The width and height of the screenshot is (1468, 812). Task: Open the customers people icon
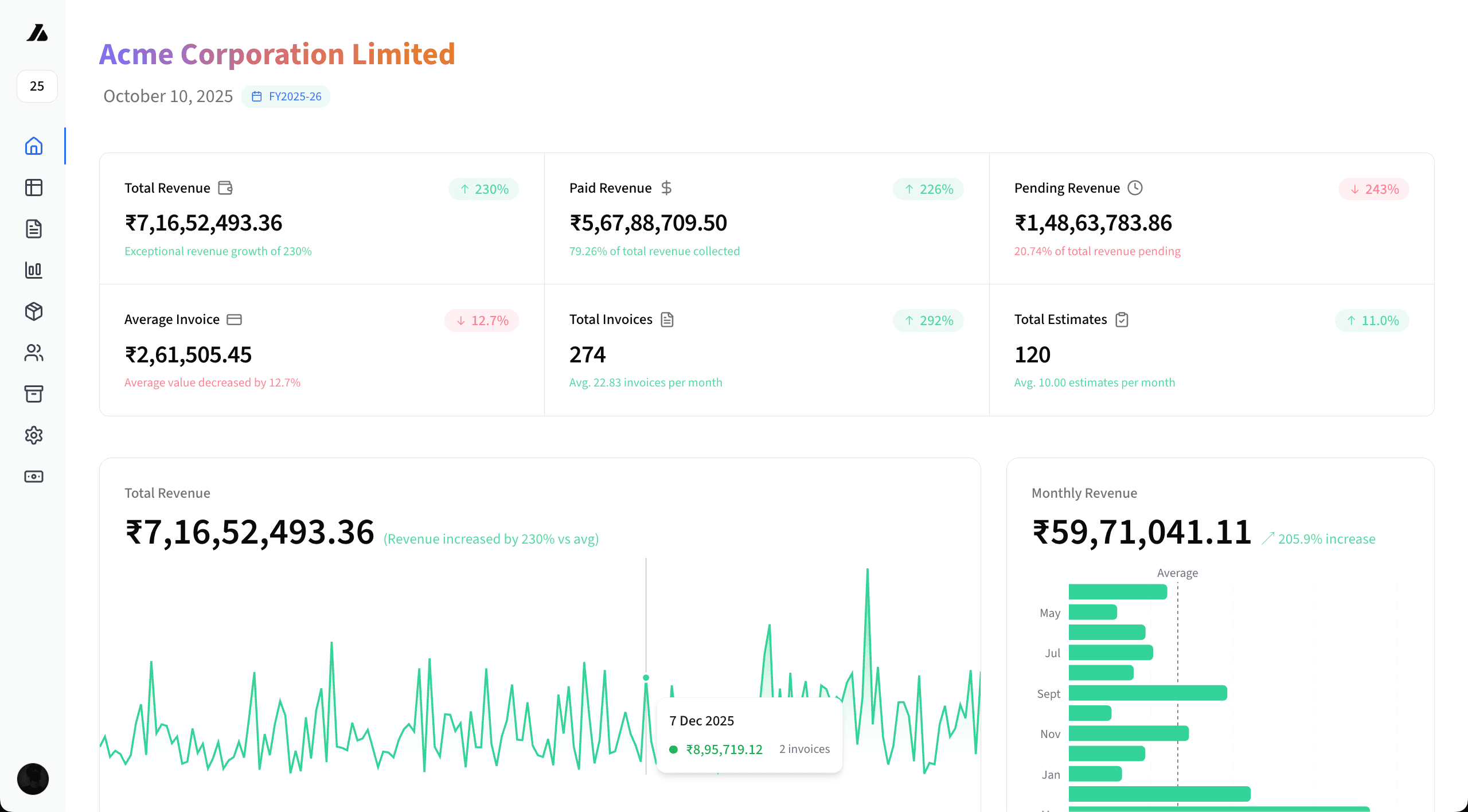(x=34, y=353)
